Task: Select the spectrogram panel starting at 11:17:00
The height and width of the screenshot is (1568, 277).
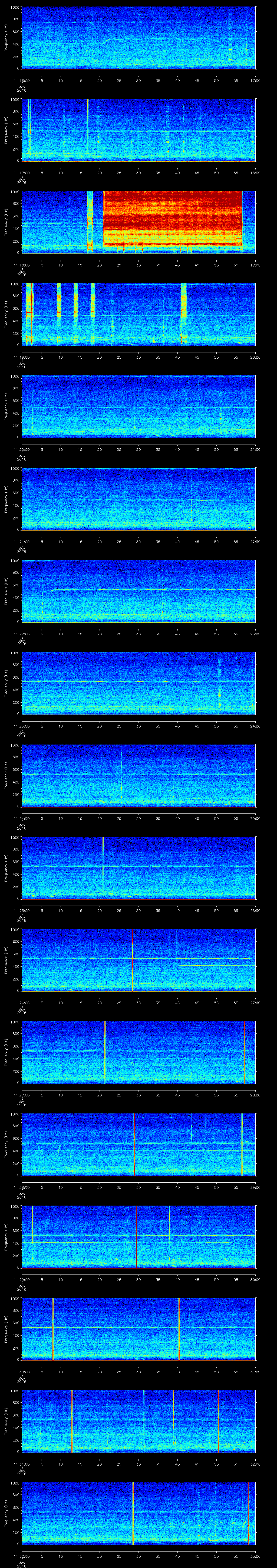Action: (138, 130)
